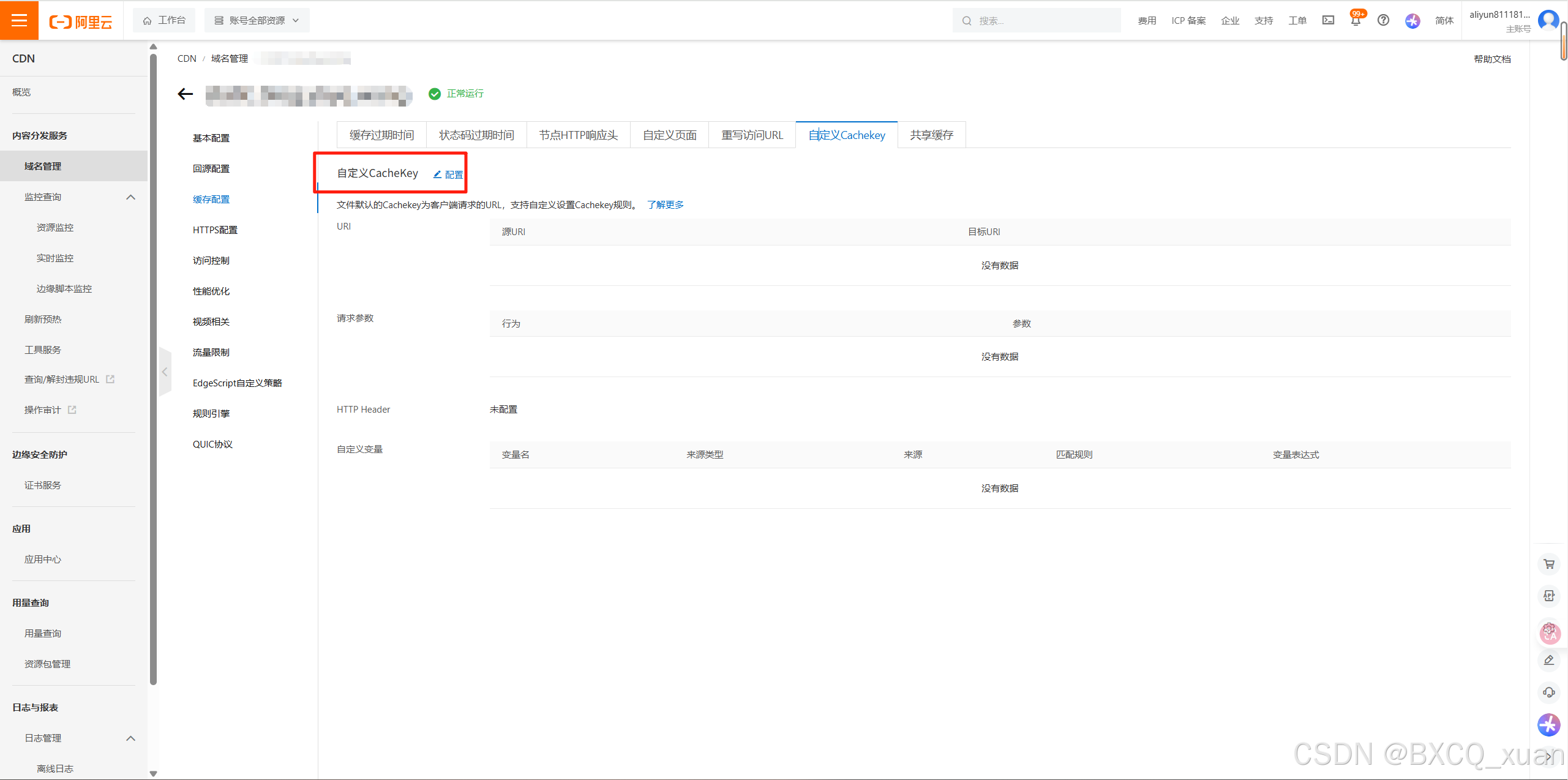This screenshot has height=780, width=1568.
Task: Click the sidebar scroll down arrow
Action: point(154,773)
